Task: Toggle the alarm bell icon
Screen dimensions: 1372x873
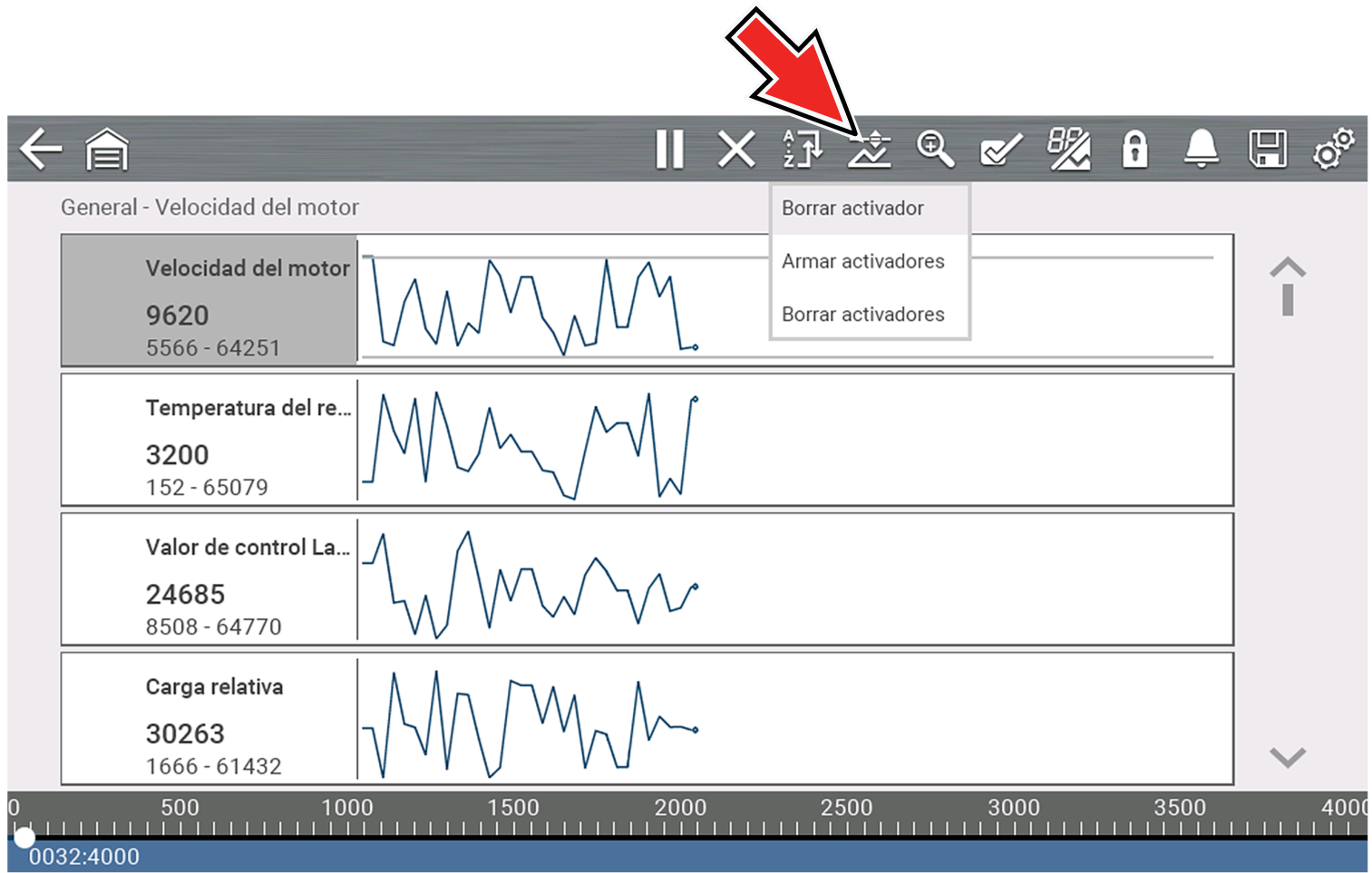Action: pos(1201,150)
